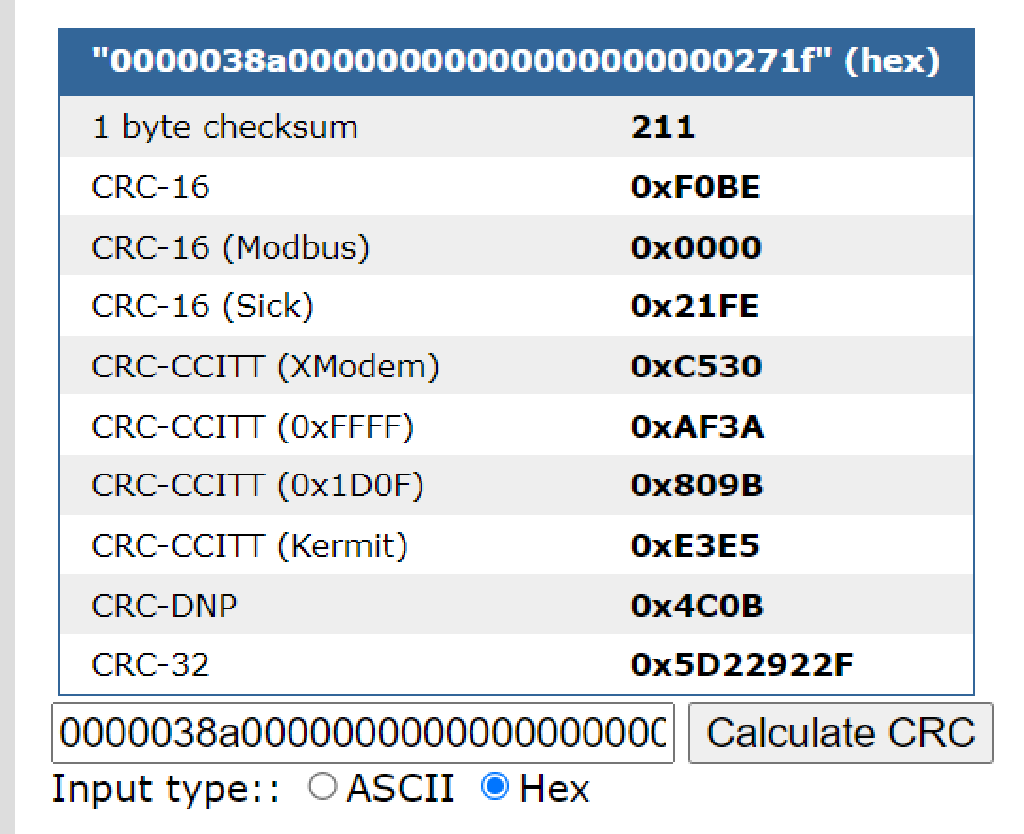Click the XModem result value 0xC530

(696, 366)
